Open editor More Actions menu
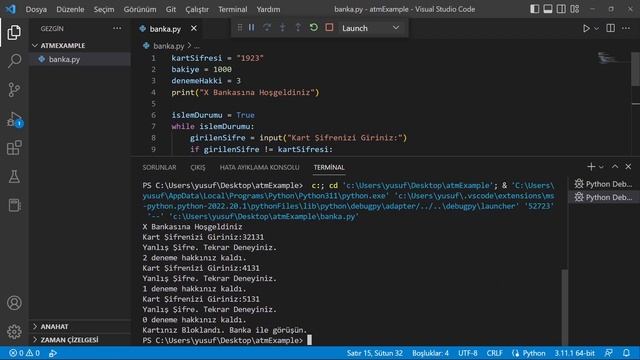Screen dimensions: 640x360 (x=626, y=28)
